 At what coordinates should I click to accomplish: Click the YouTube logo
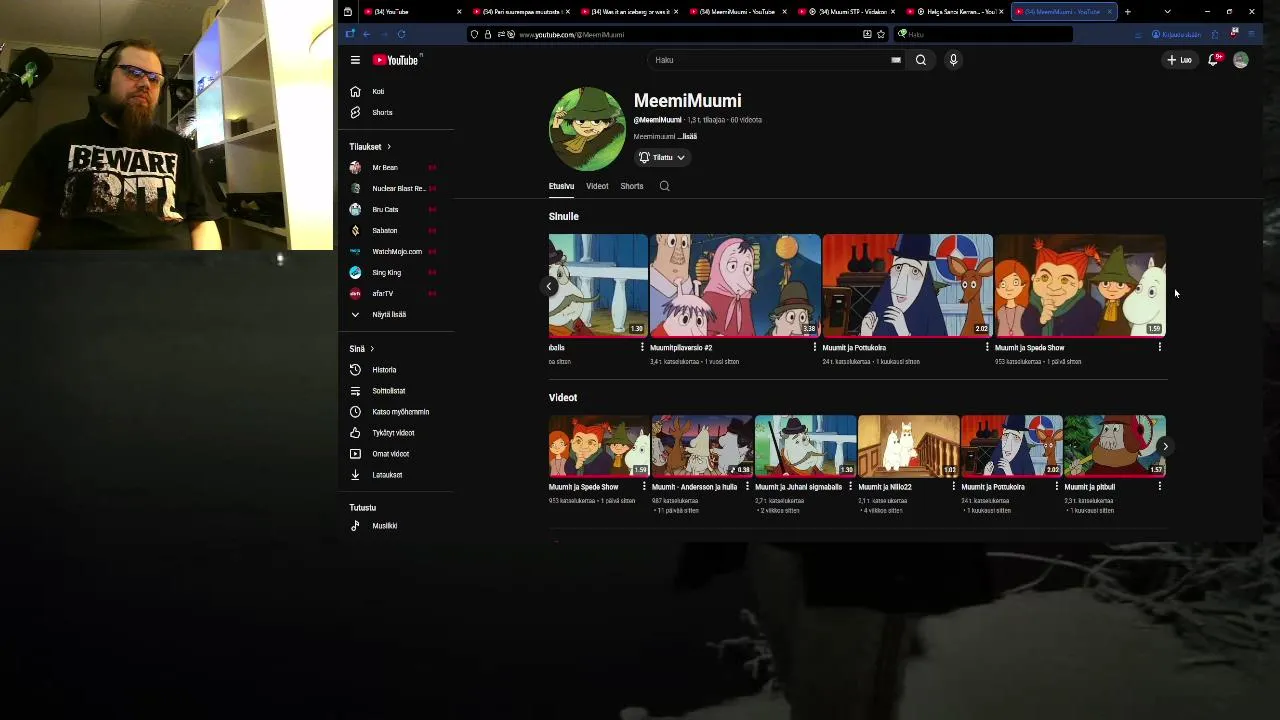click(397, 60)
